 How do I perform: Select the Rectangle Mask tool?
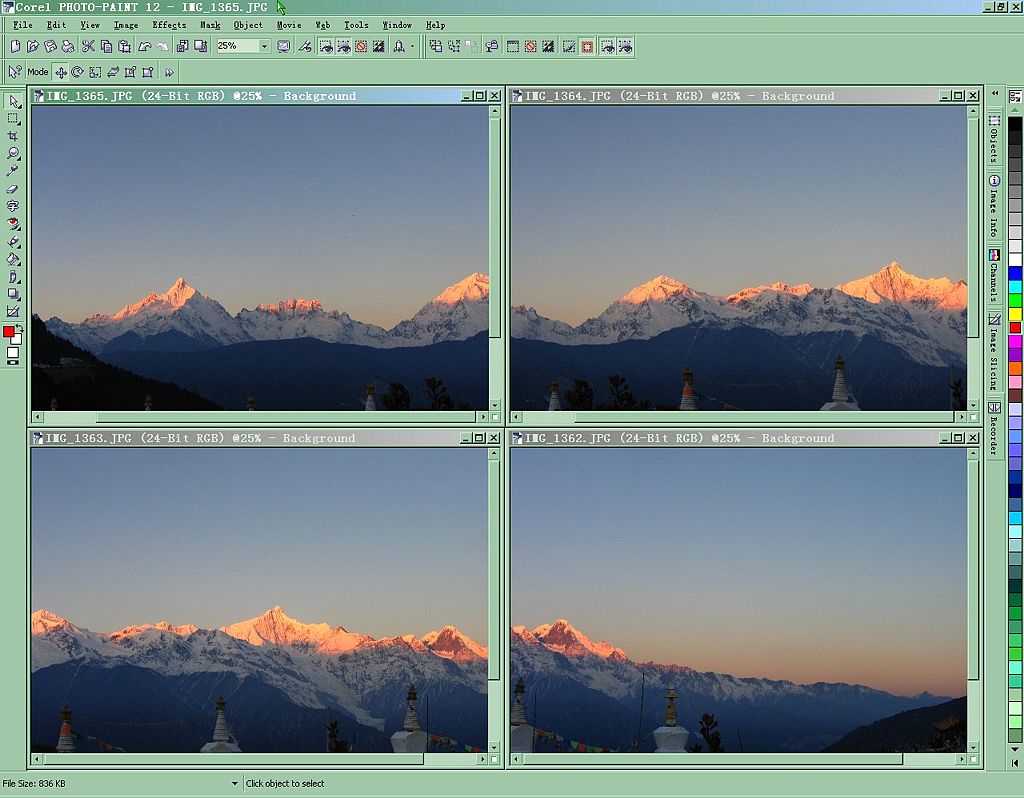pos(13,119)
